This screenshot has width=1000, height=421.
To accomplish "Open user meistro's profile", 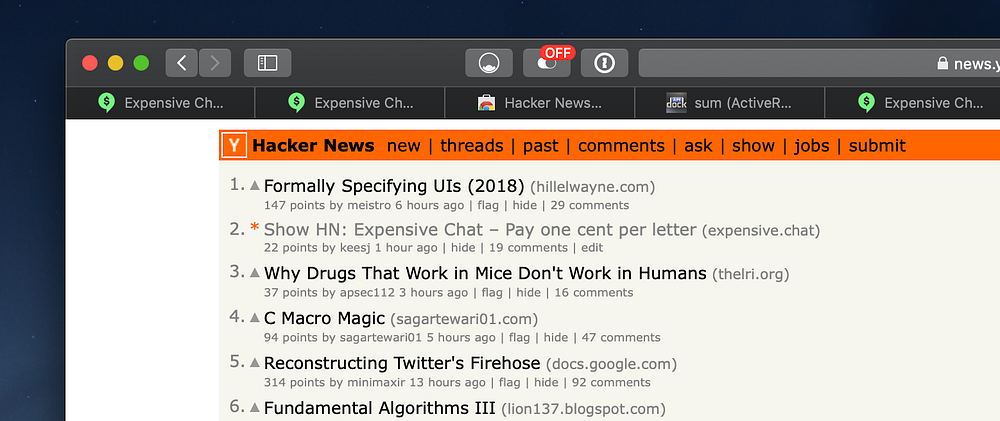I will pyautogui.click(x=369, y=205).
